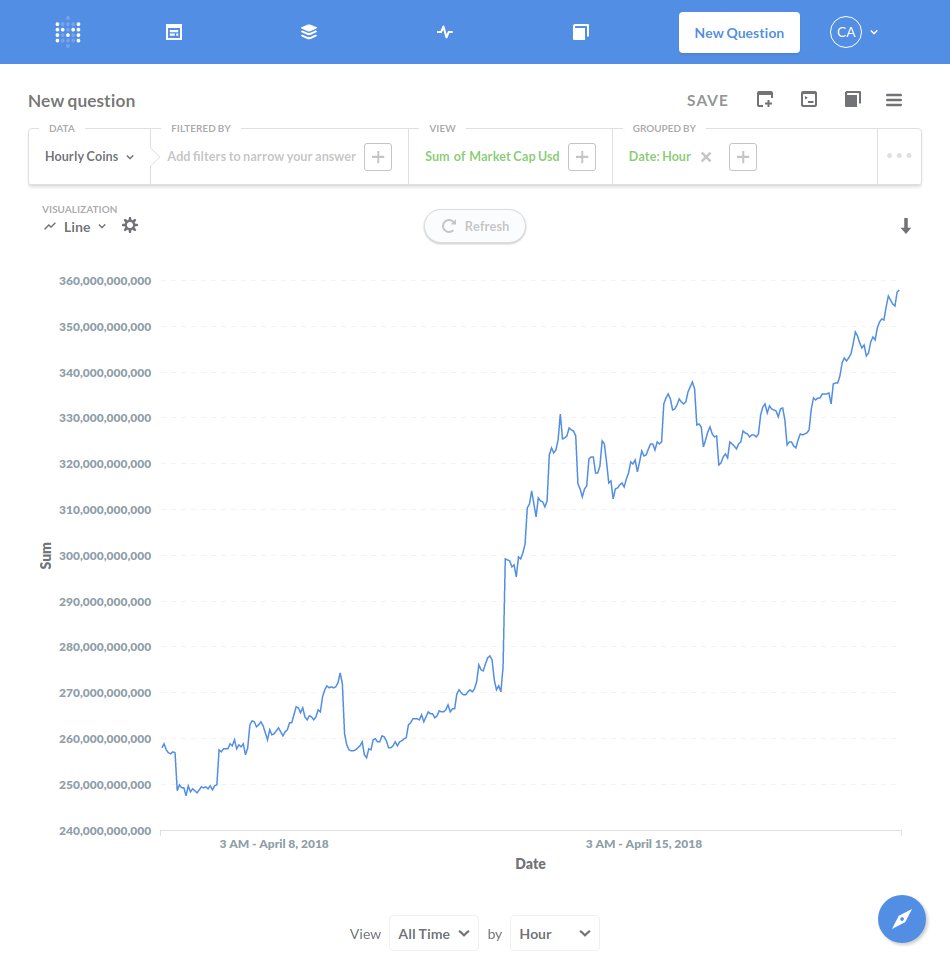Screen dimensions: 950x967
Task: Open the Pulses activity icon
Action: [x=445, y=32]
